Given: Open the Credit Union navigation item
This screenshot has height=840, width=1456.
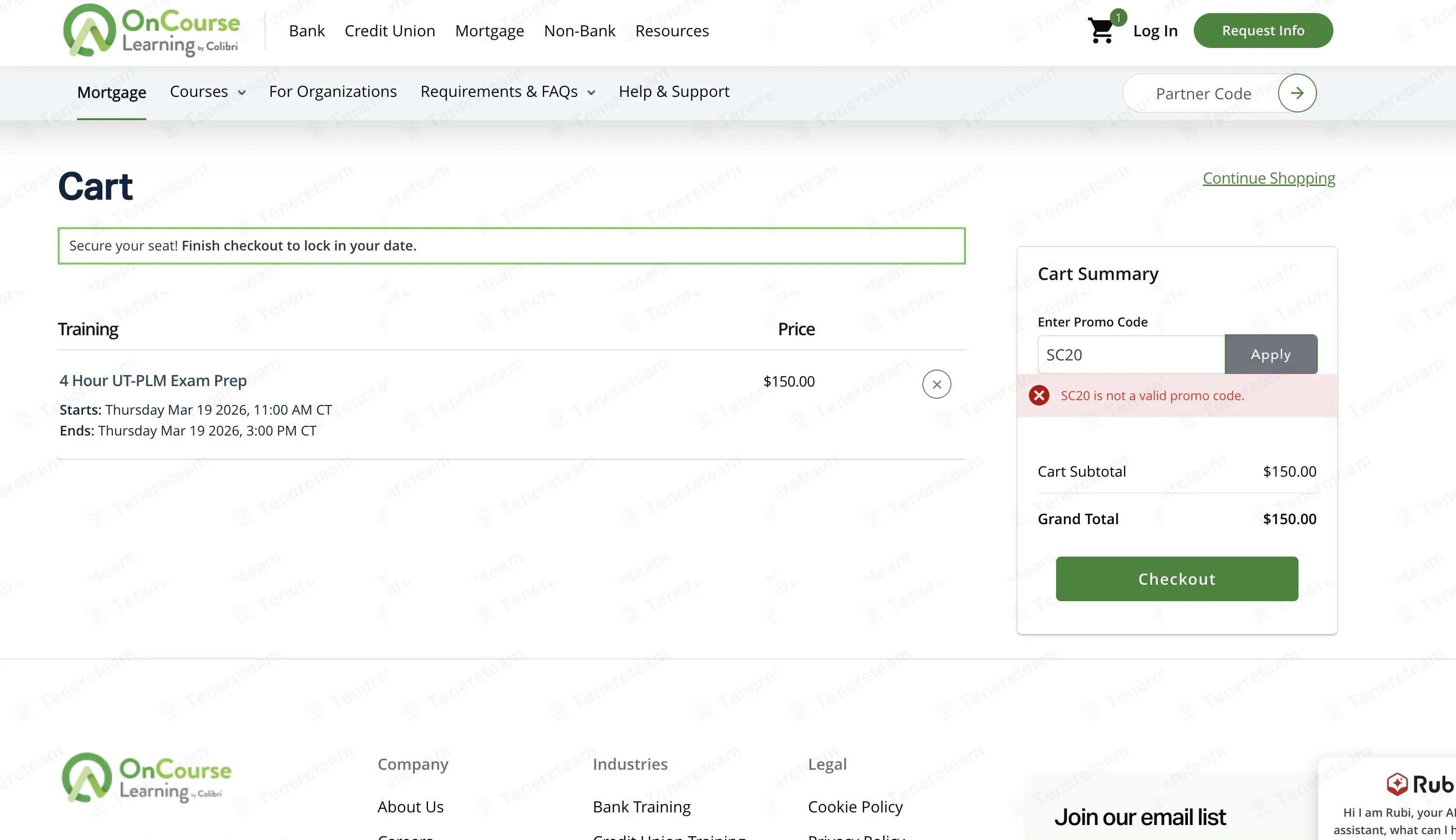Looking at the screenshot, I should 390,31.
